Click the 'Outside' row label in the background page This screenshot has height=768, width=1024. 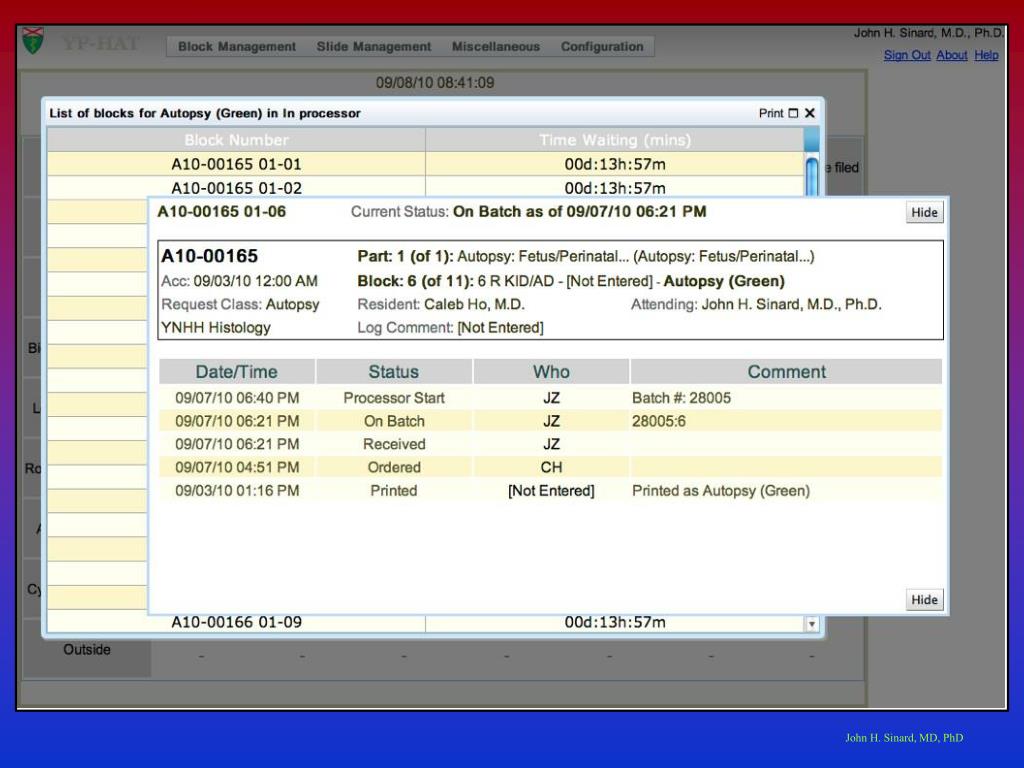pyautogui.click(x=87, y=650)
